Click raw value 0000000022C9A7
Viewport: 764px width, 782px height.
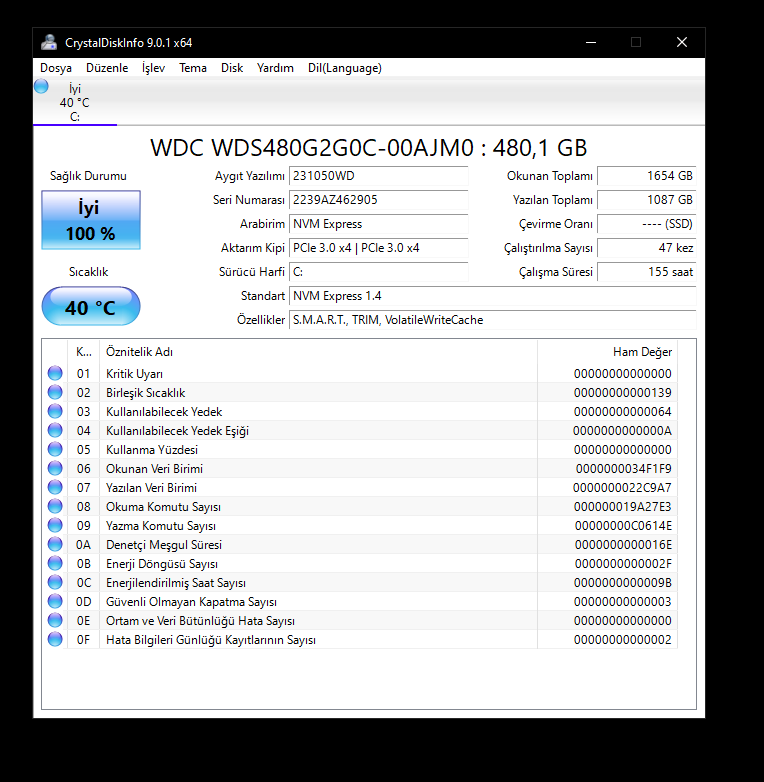[x=622, y=487]
